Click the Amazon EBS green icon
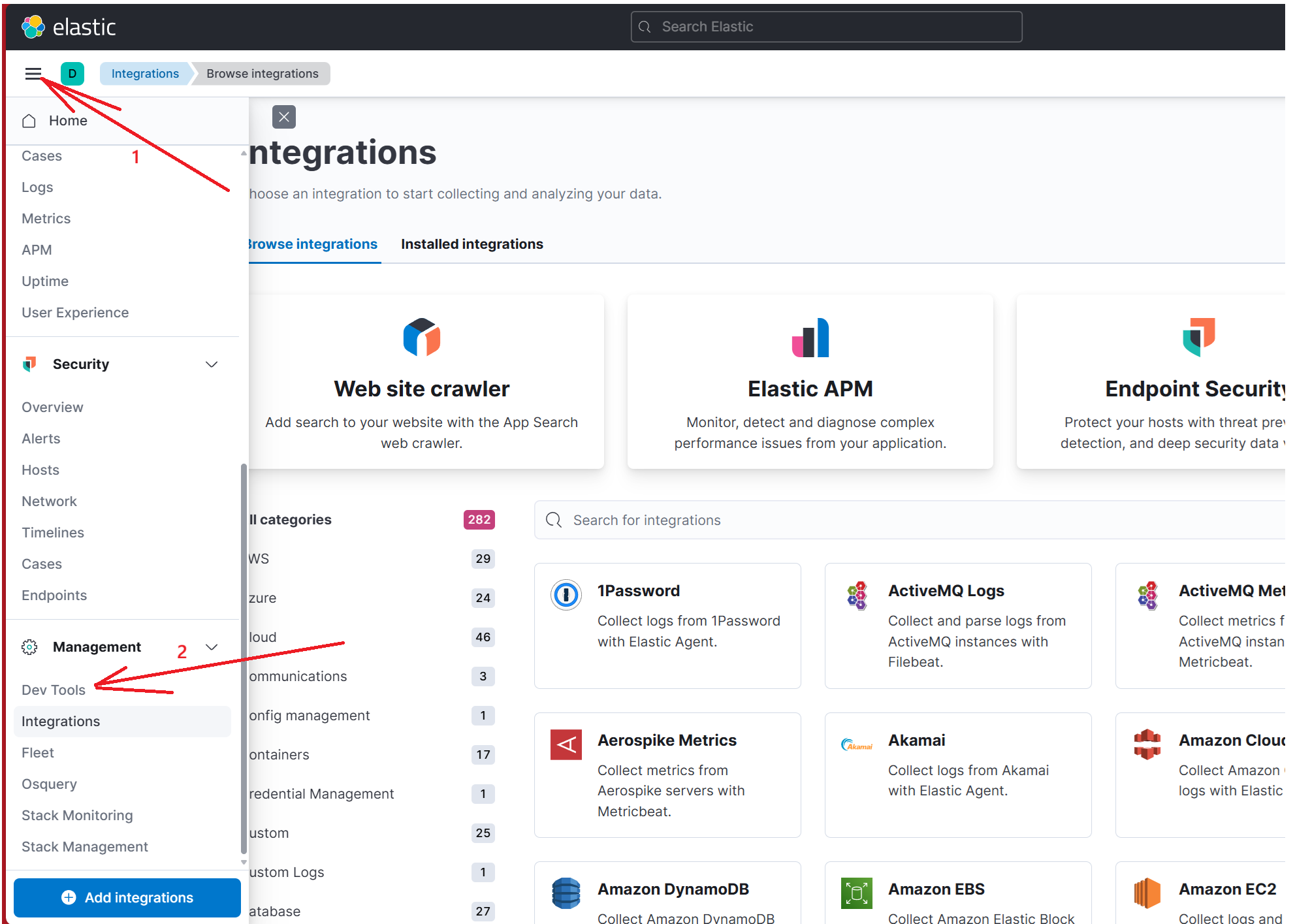The image size is (1293, 924). point(856,893)
